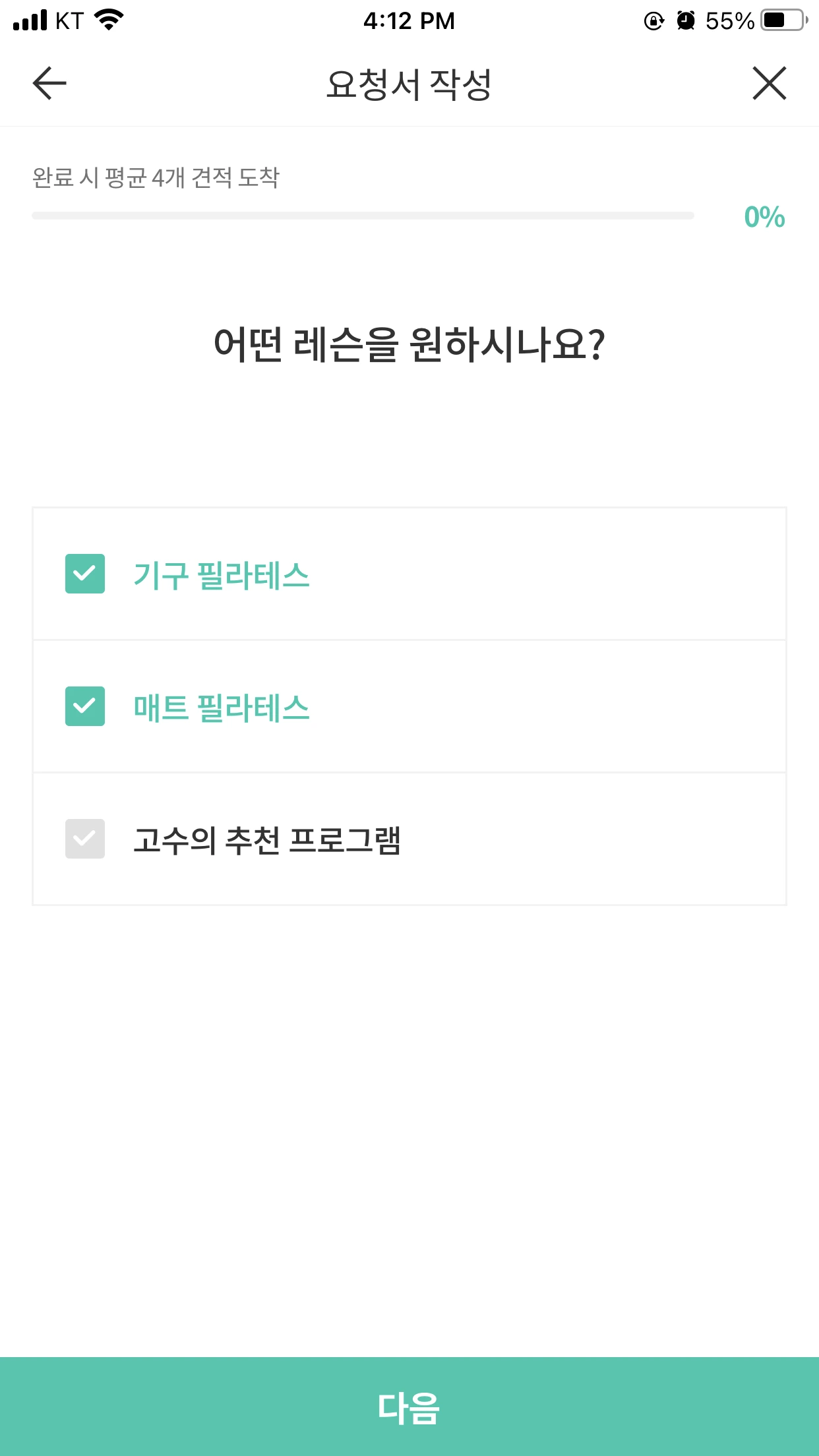Tap the 완료 시 평균 4개 견적 도착 text

coord(156,177)
